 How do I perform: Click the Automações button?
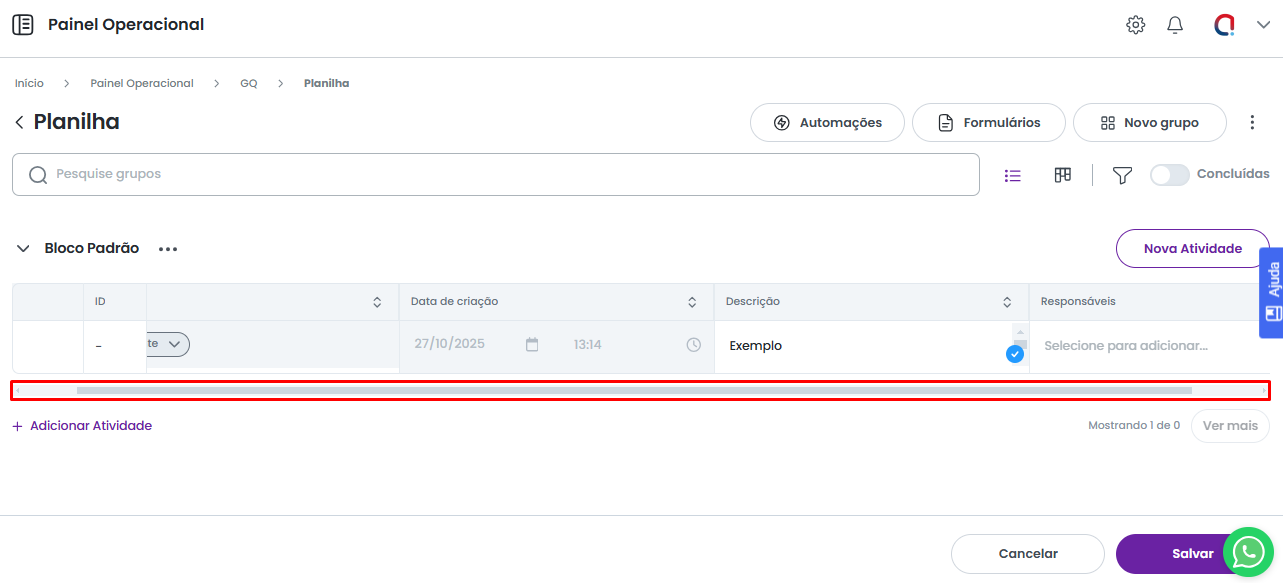827,123
